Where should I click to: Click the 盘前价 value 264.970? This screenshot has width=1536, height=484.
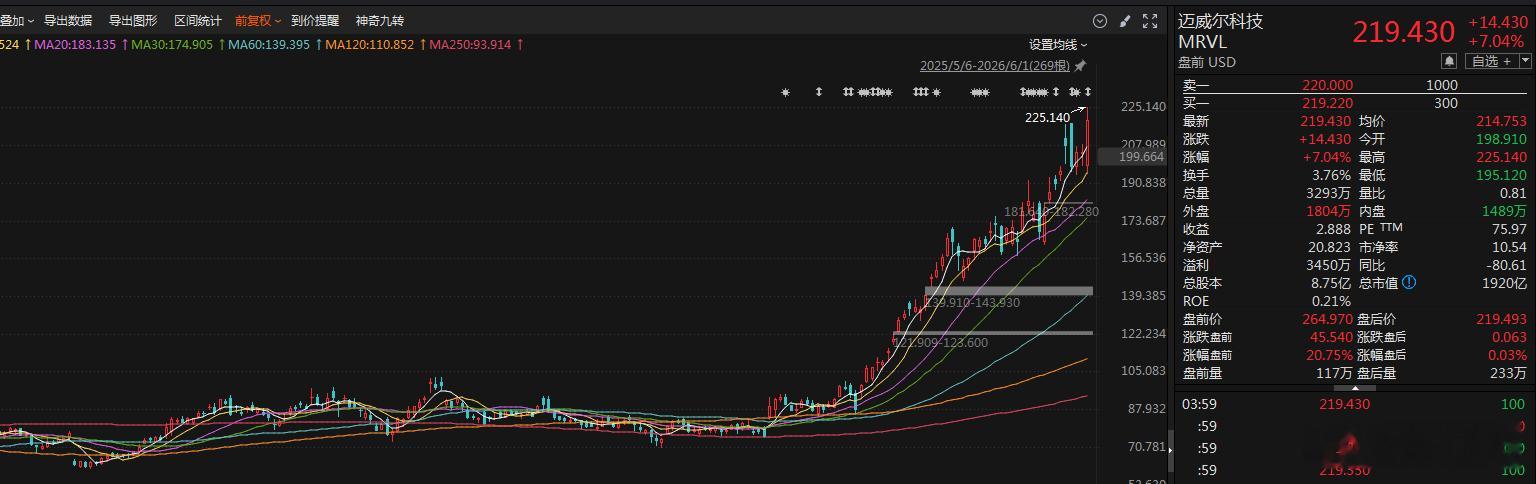click(1328, 319)
